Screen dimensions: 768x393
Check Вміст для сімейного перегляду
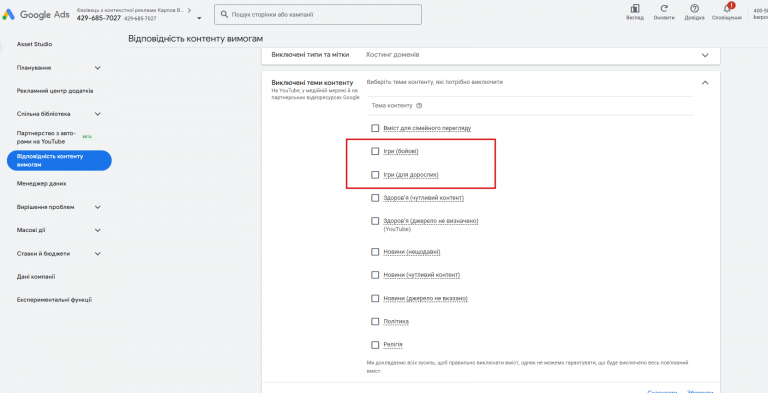[375, 128]
